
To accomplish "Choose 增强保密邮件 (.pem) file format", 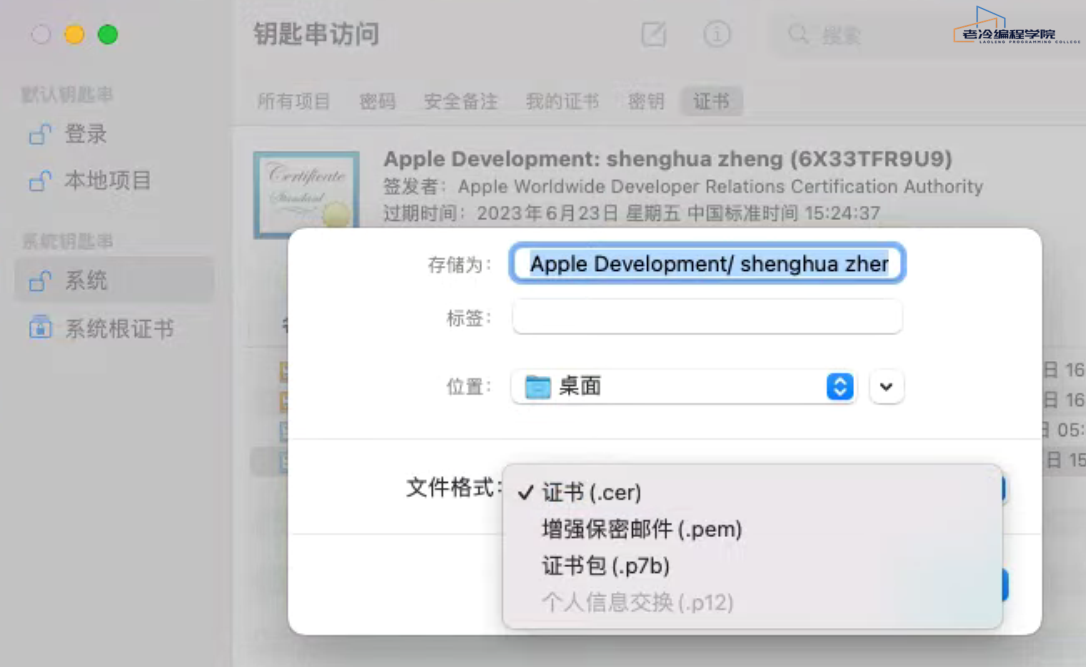I will 752,529.
